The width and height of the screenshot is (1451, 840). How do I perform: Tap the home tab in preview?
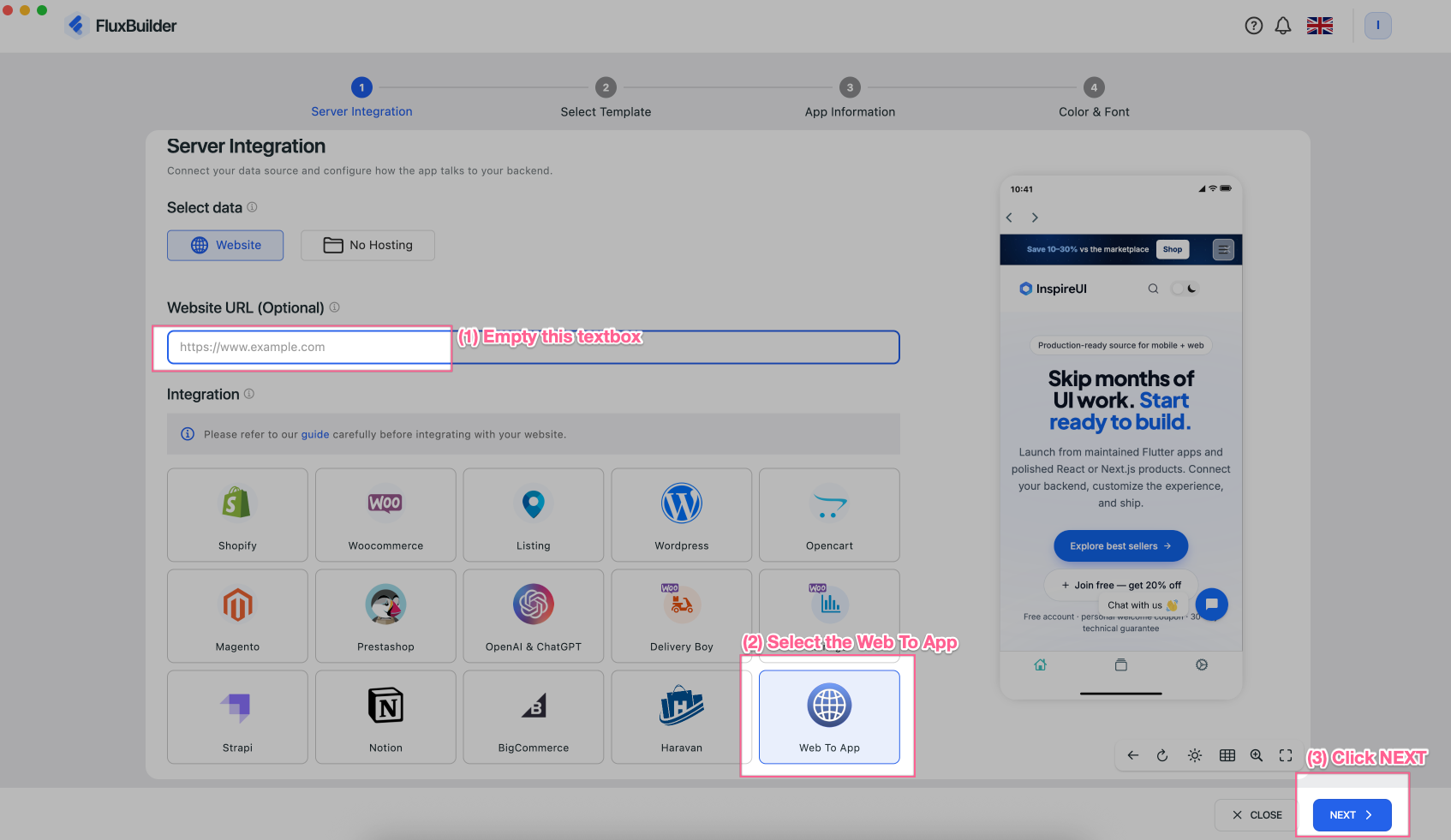coord(1040,664)
